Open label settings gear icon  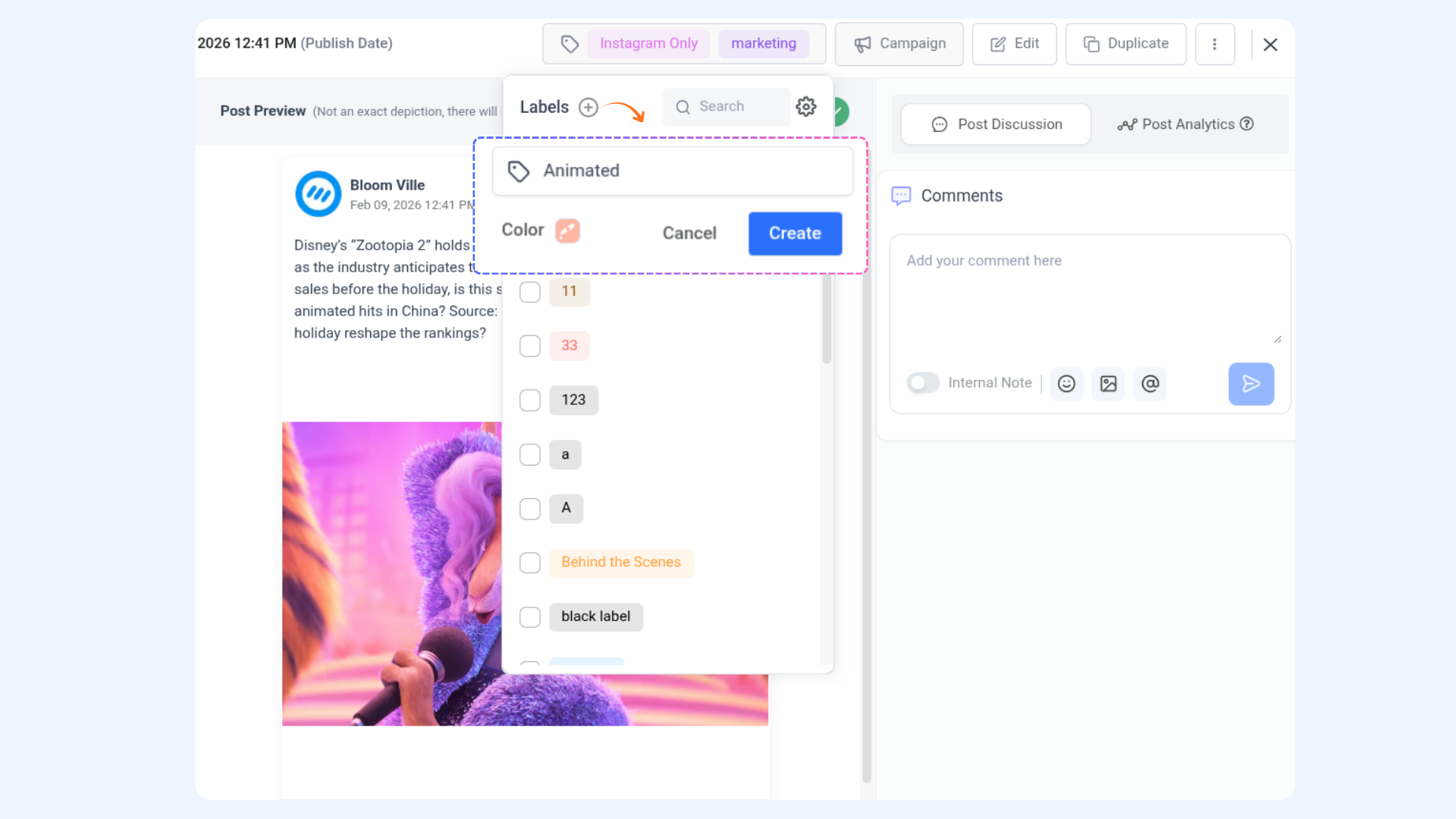tap(806, 107)
